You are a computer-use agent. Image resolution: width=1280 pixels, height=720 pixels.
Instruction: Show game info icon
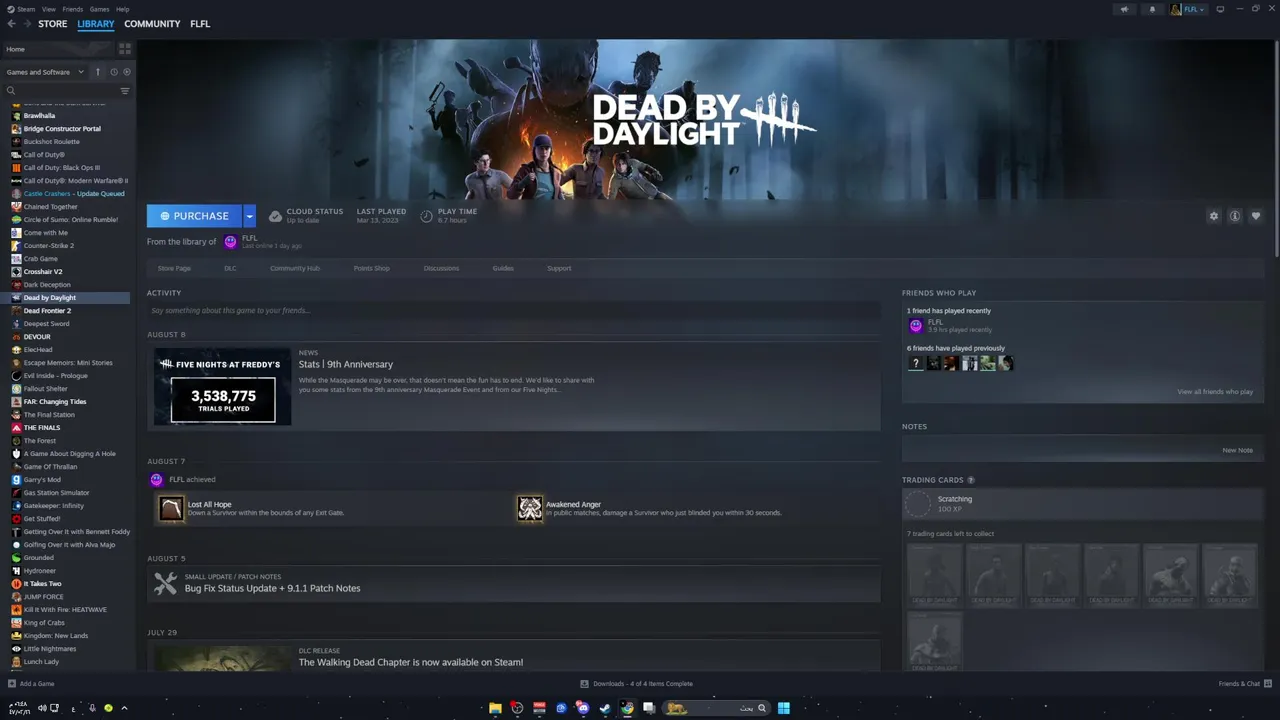pyautogui.click(x=1235, y=216)
